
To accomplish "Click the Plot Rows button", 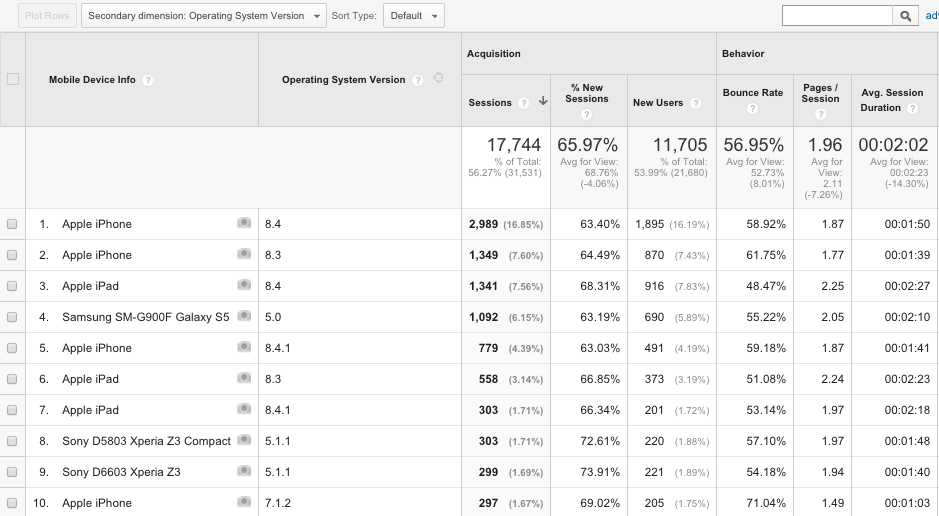I will 47,16.
